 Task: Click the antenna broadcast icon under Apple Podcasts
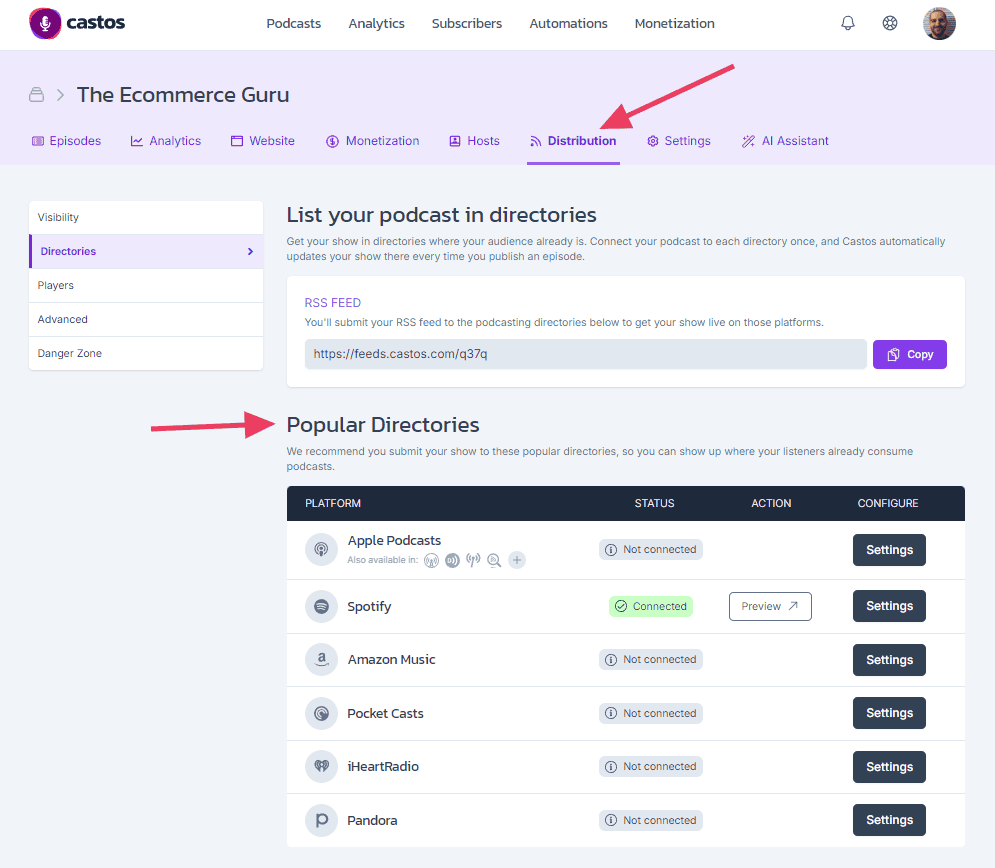[473, 560]
